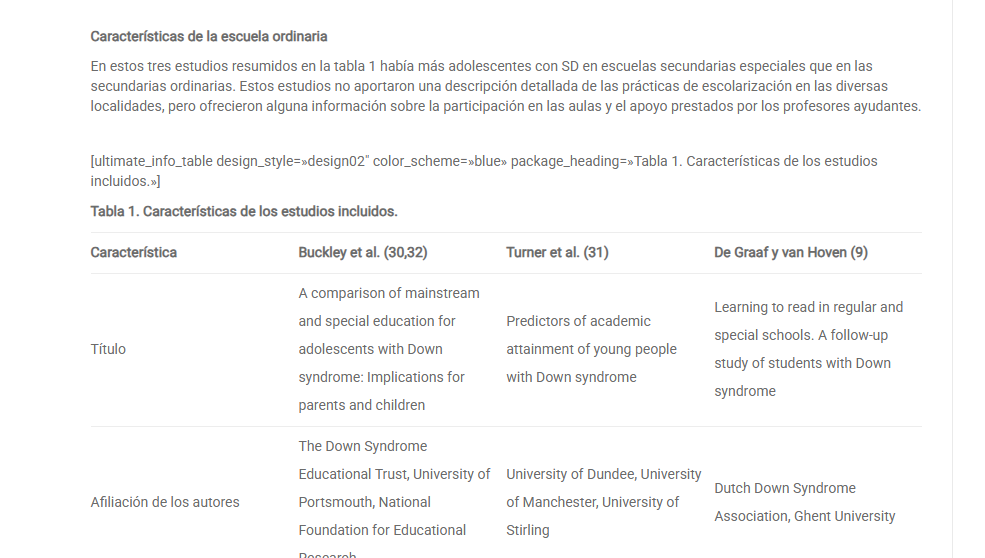Click the ultimate_info_table shortcode text
The height and width of the screenshot is (558, 985).
tap(484, 171)
